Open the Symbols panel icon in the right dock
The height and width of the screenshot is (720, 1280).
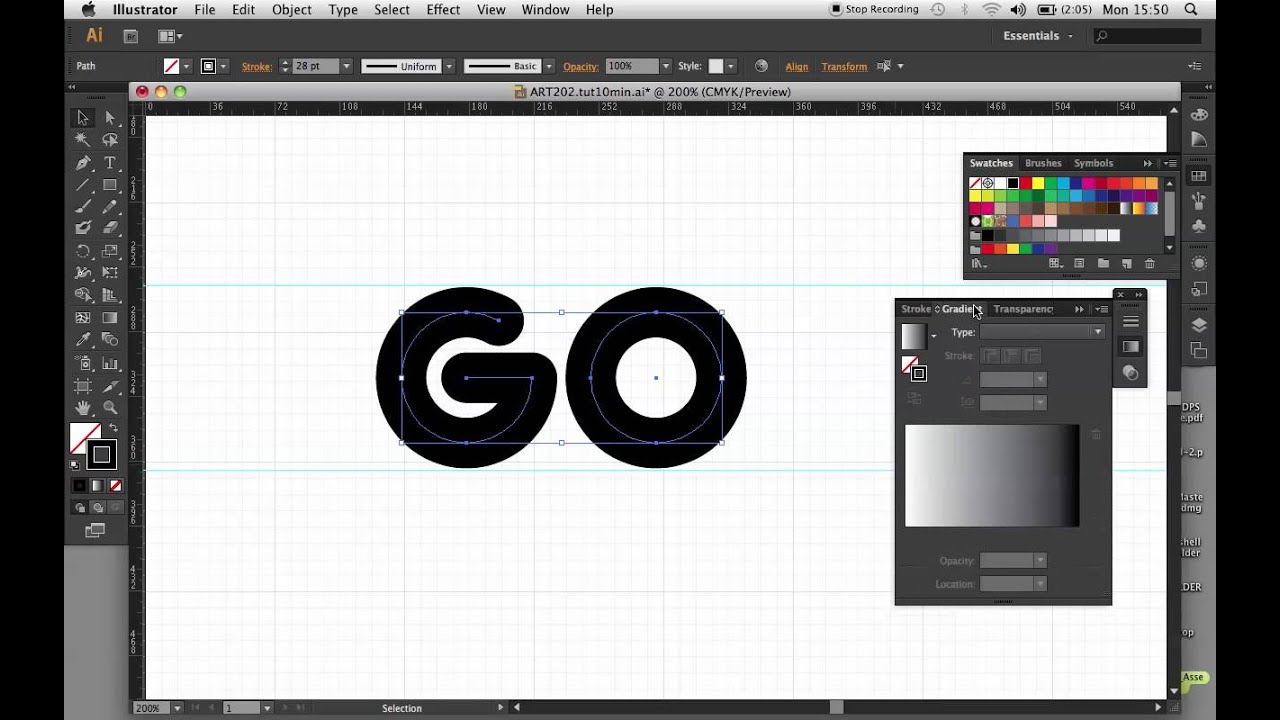click(x=1199, y=226)
